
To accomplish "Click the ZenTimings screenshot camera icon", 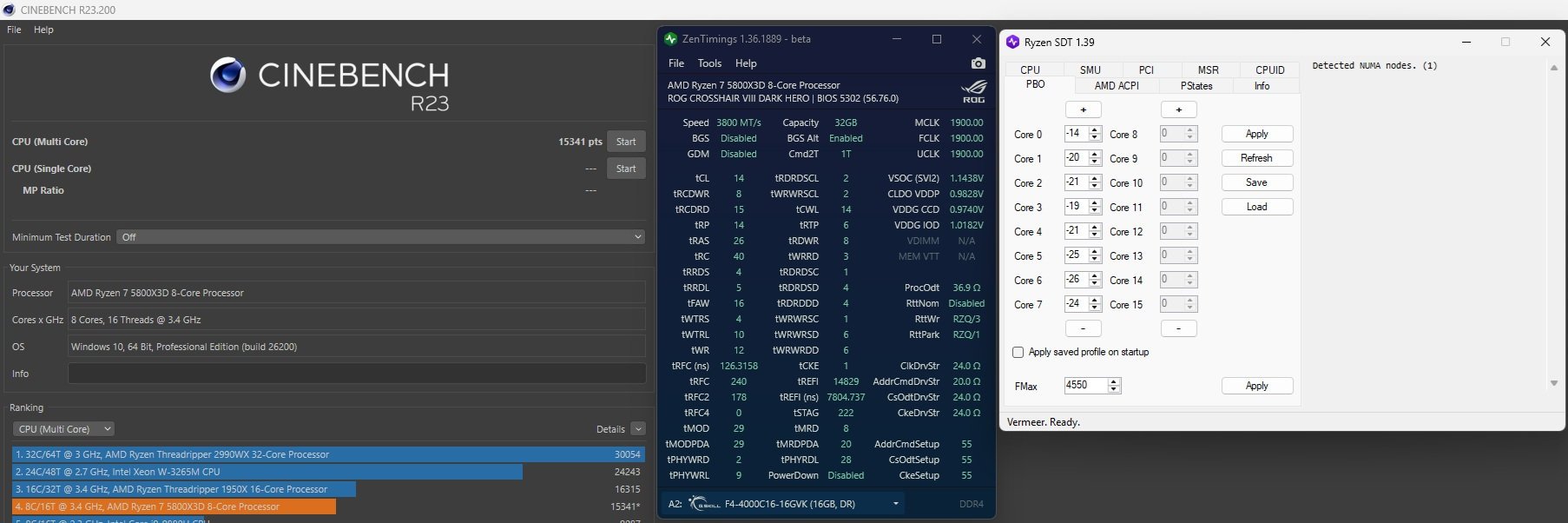I will click(x=978, y=63).
